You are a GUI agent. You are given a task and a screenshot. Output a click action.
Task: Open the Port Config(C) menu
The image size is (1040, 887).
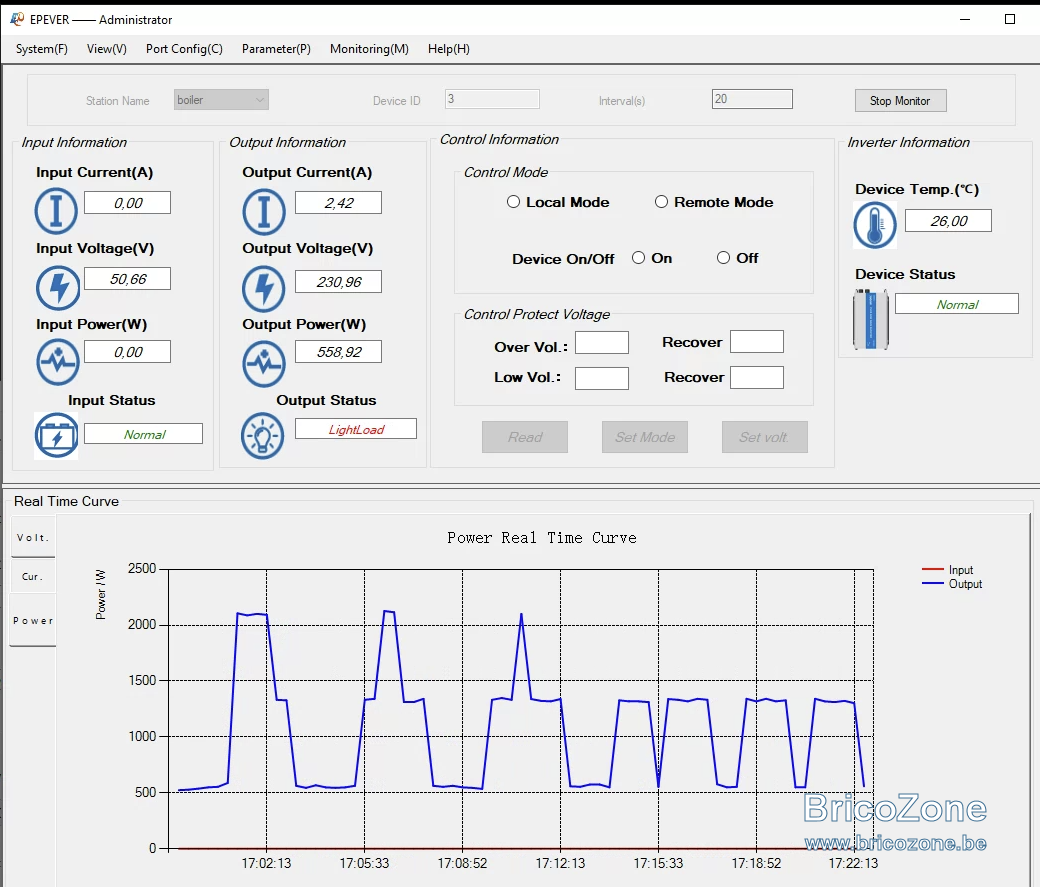tap(184, 48)
